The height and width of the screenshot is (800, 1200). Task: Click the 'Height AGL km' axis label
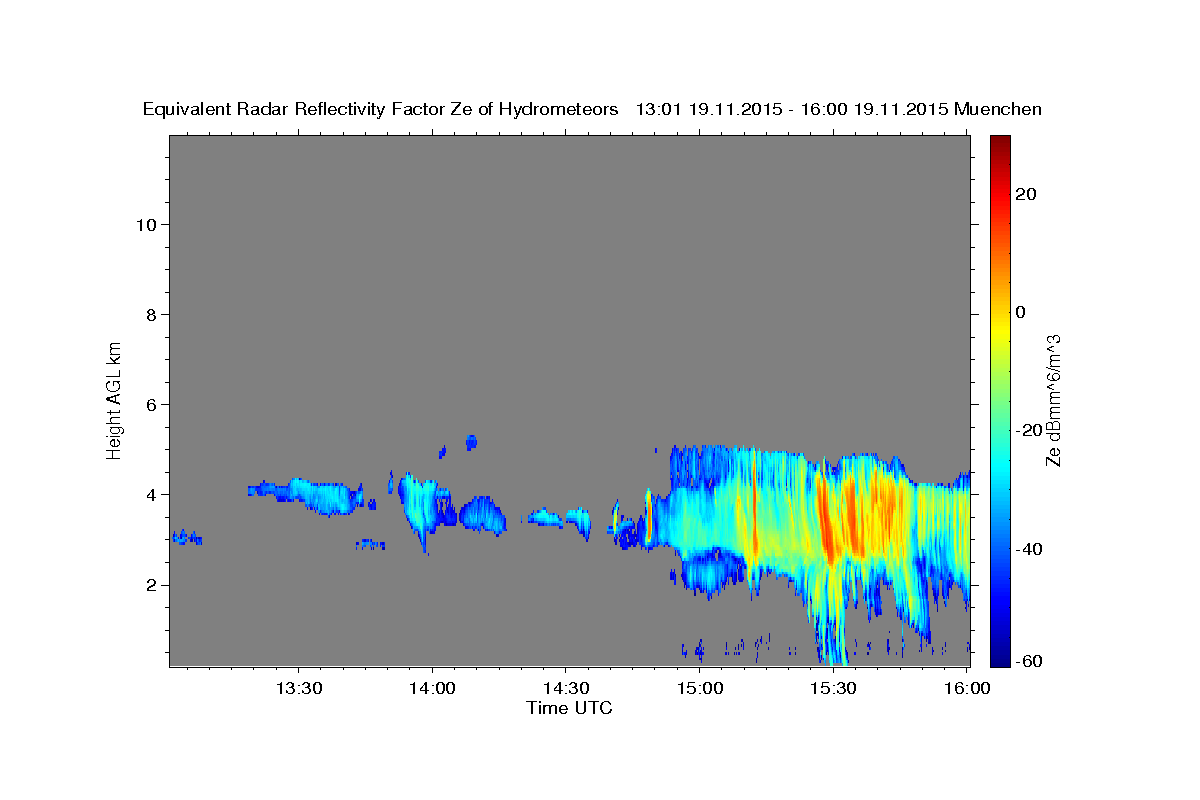(x=115, y=399)
